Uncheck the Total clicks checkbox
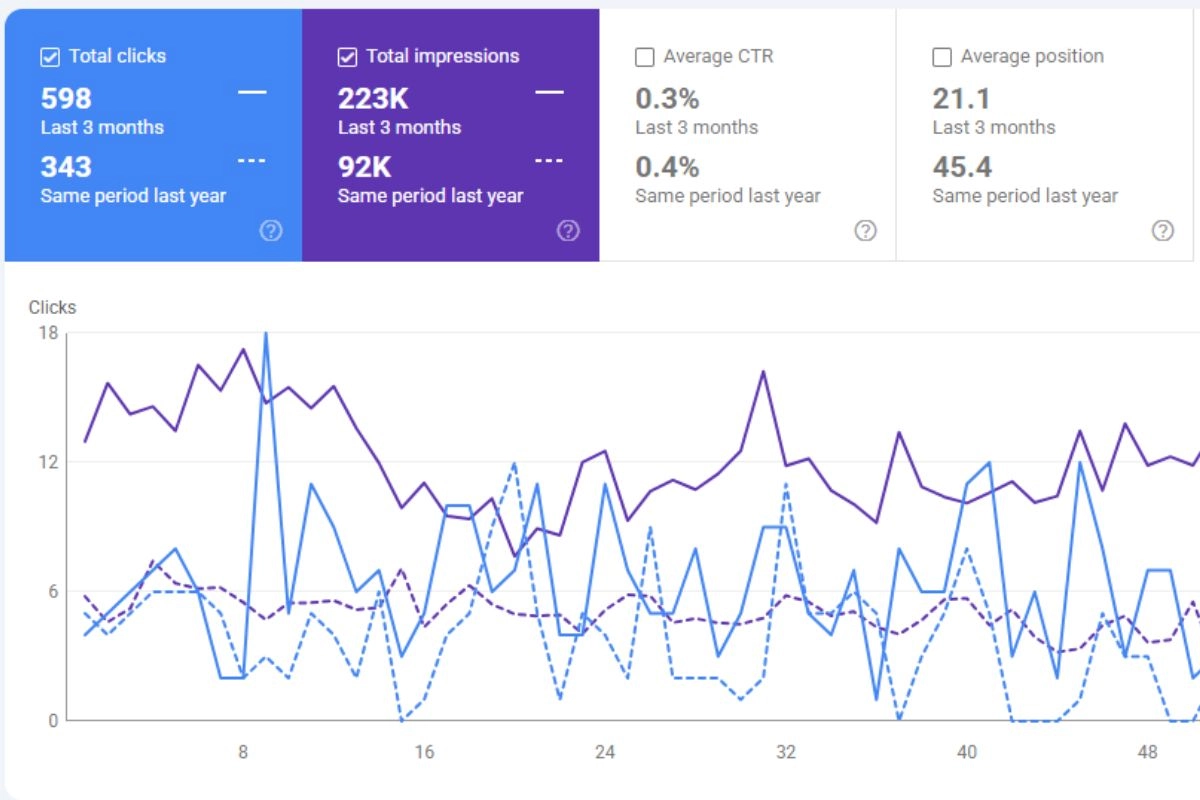The height and width of the screenshot is (800, 1200). click(x=50, y=57)
